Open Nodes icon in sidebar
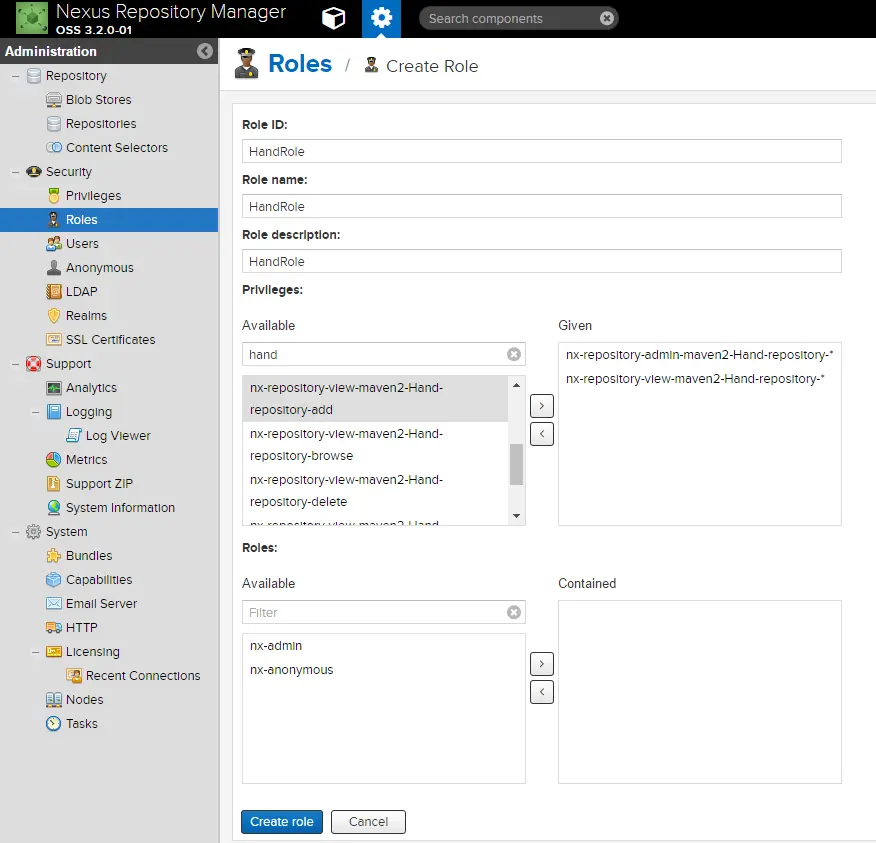876x843 pixels. tap(54, 700)
